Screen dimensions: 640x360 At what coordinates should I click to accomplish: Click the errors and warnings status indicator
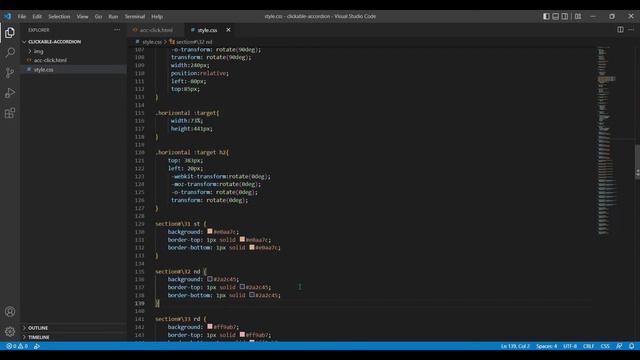(x=17, y=346)
